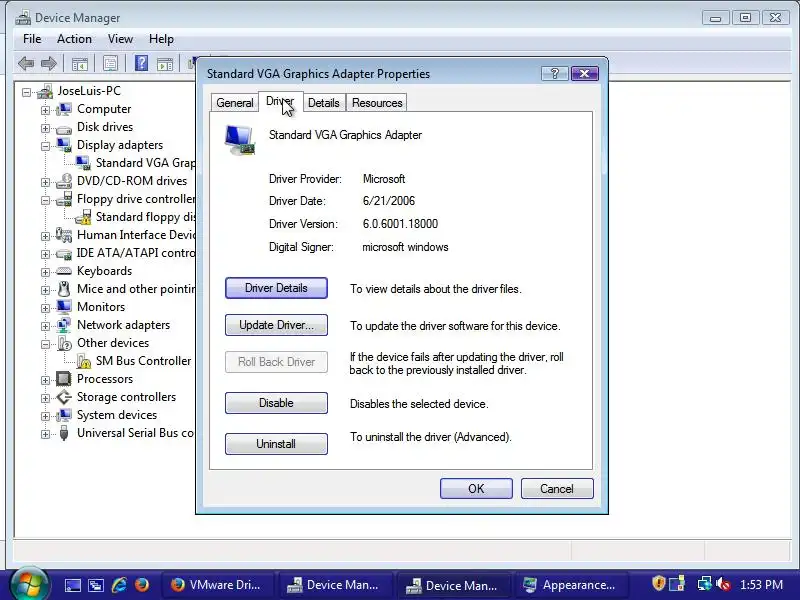Click the blue Help question-mark toolbar icon
800x600 pixels.
[x=141, y=63]
